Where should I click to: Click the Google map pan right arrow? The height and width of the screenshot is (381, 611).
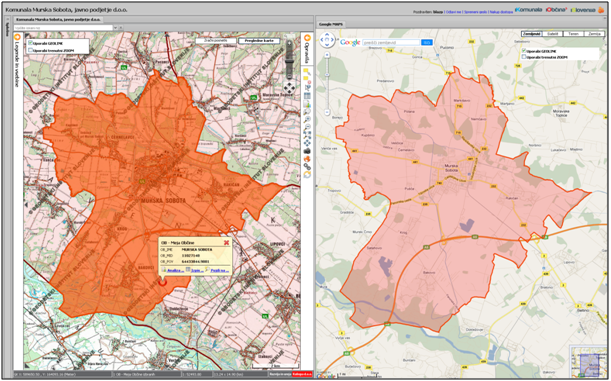(x=332, y=40)
